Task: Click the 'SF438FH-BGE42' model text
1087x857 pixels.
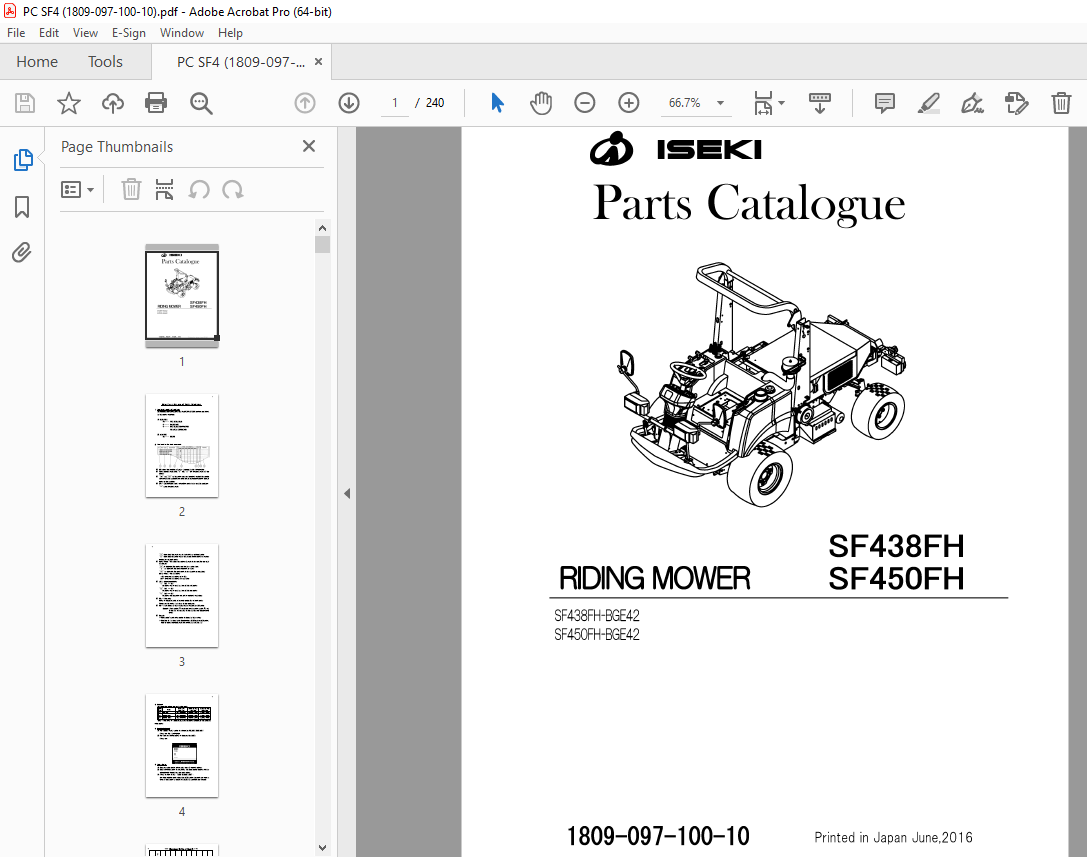Action: [x=597, y=616]
